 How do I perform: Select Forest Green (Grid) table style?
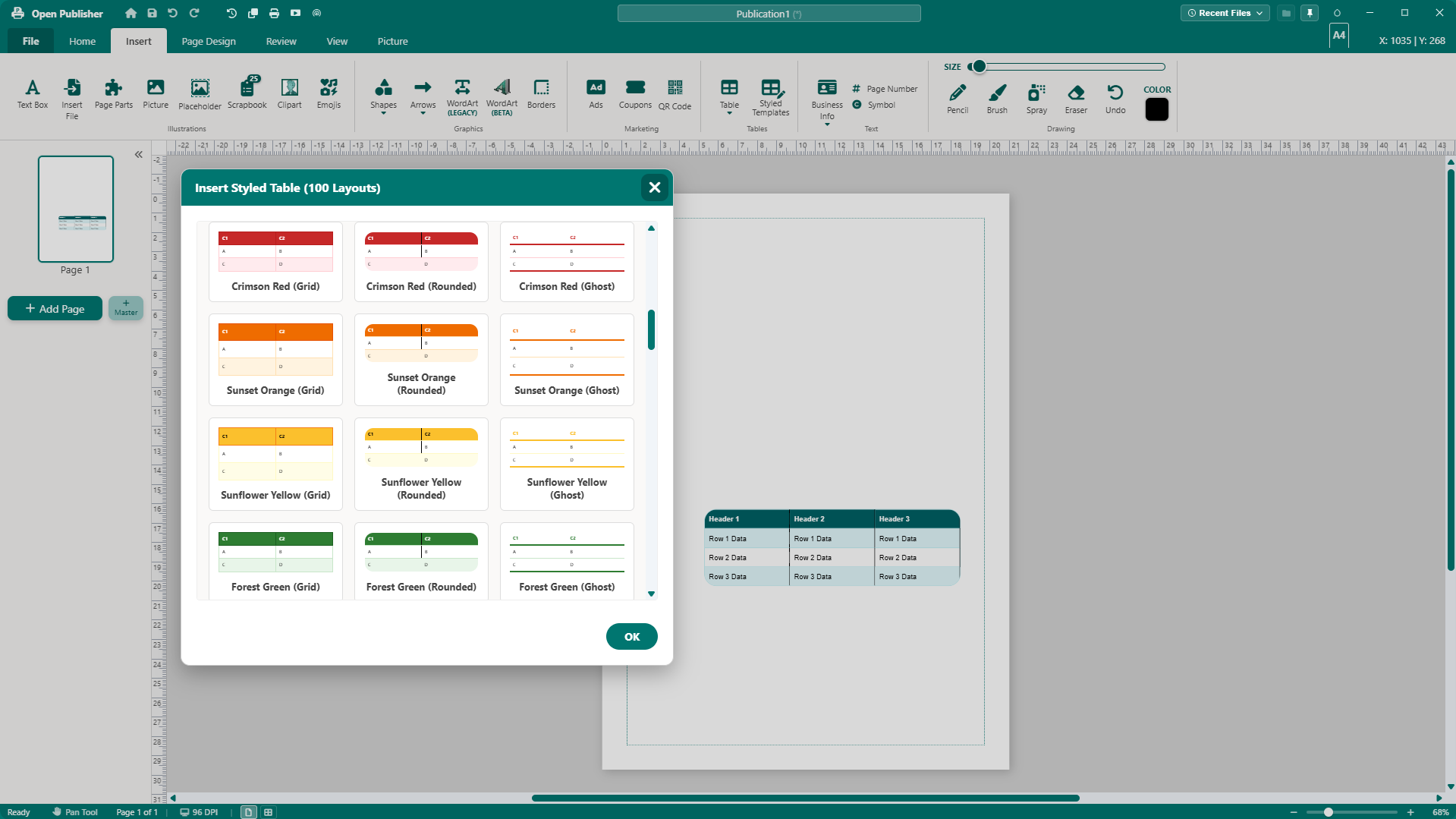click(275, 562)
